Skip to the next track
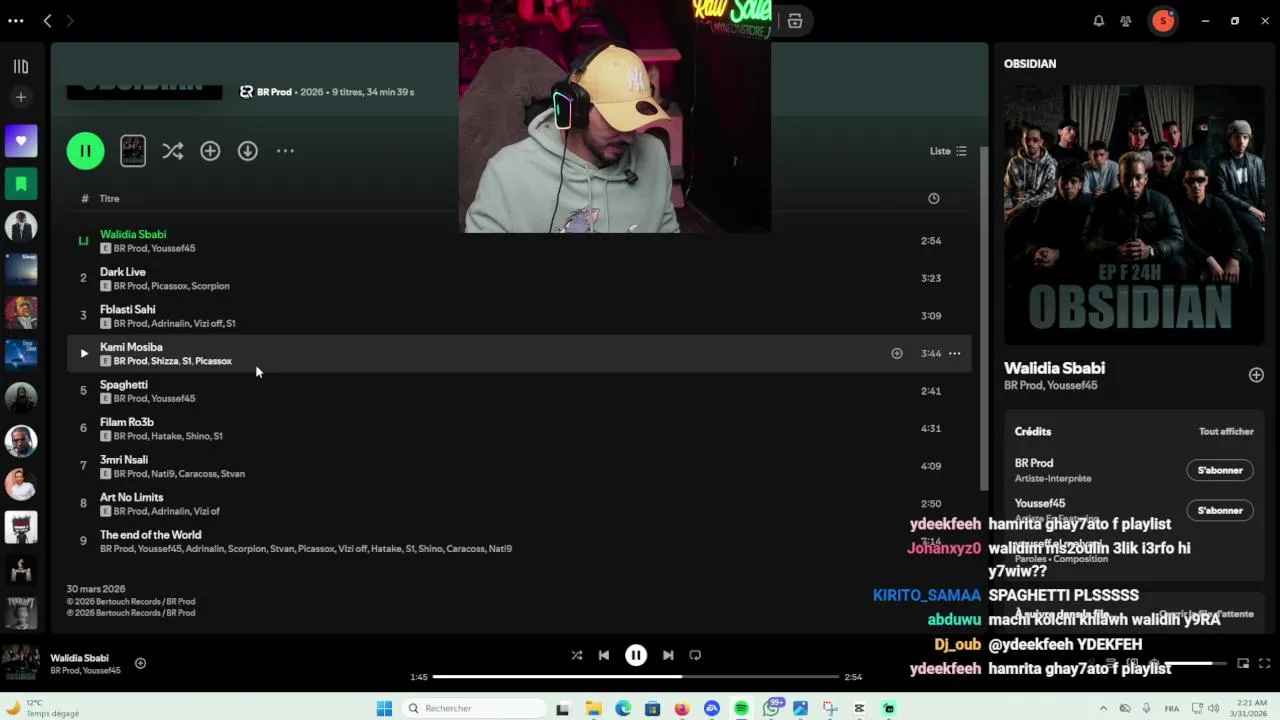The height and width of the screenshot is (720, 1280). pyautogui.click(x=668, y=655)
